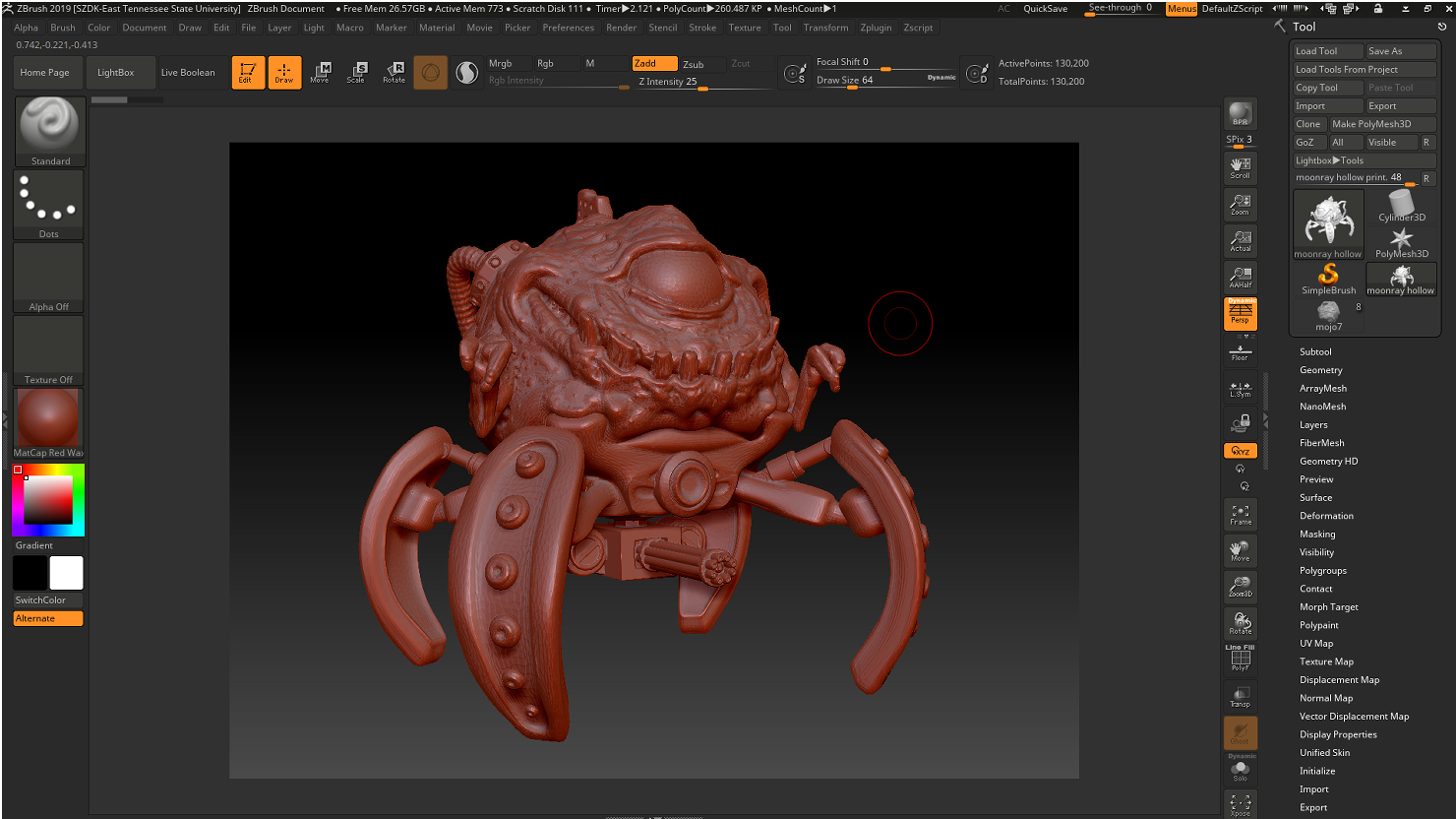This screenshot has width=1456, height=819.
Task: Expand the Geometry section
Action: (1320, 370)
